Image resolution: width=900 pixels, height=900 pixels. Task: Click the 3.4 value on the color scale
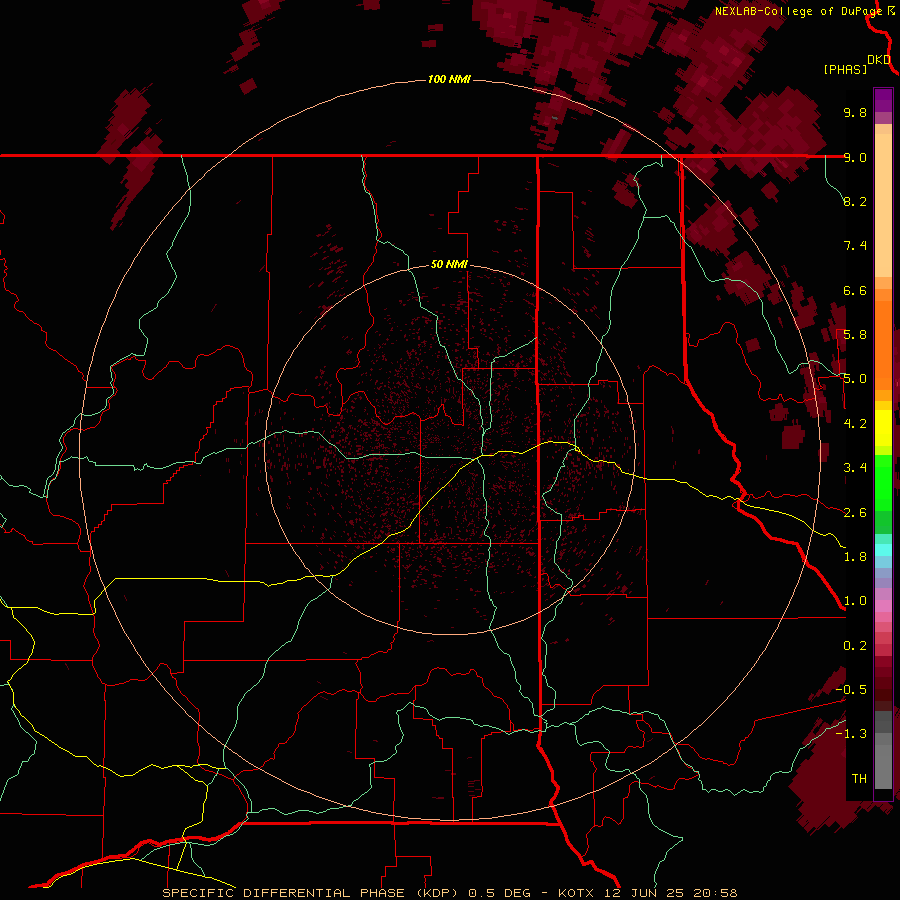(x=855, y=468)
